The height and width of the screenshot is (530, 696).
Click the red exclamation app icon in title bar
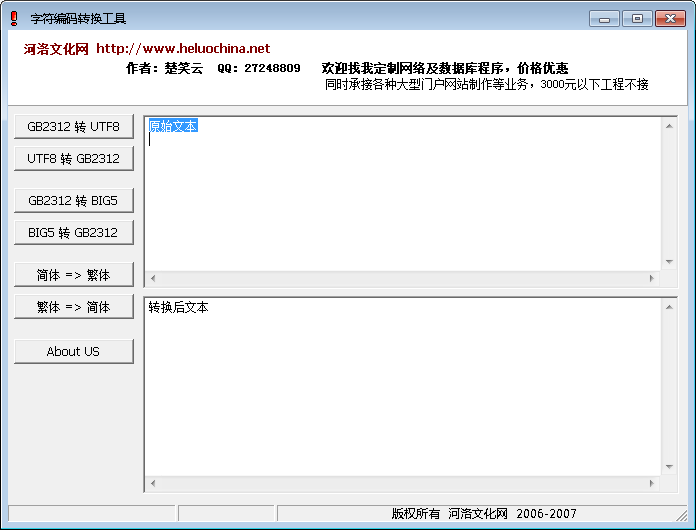(14, 18)
